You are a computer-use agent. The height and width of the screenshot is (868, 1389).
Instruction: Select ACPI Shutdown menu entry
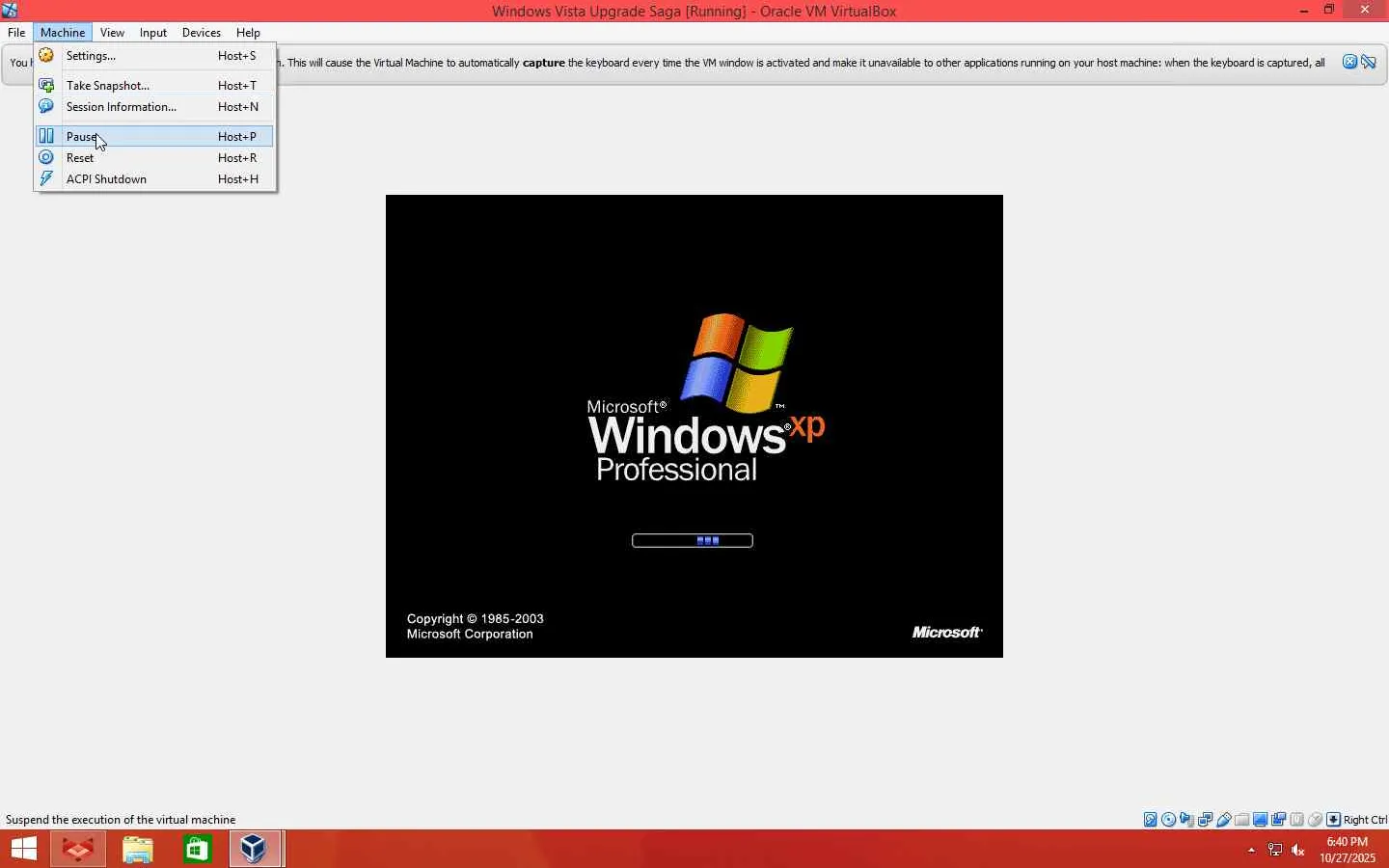(x=154, y=179)
